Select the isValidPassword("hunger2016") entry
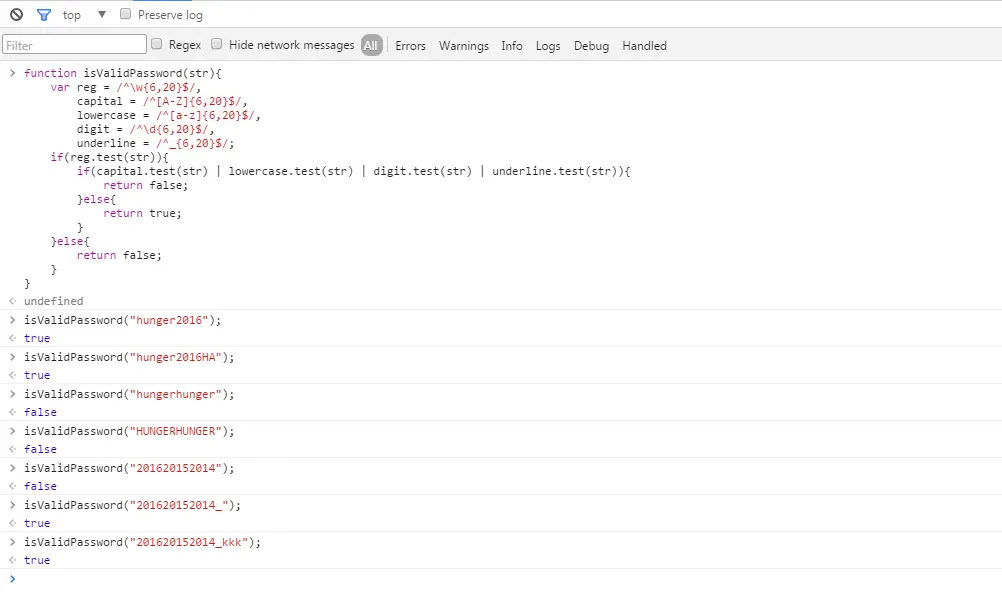Screen dimensions: 1002x610 coord(123,320)
